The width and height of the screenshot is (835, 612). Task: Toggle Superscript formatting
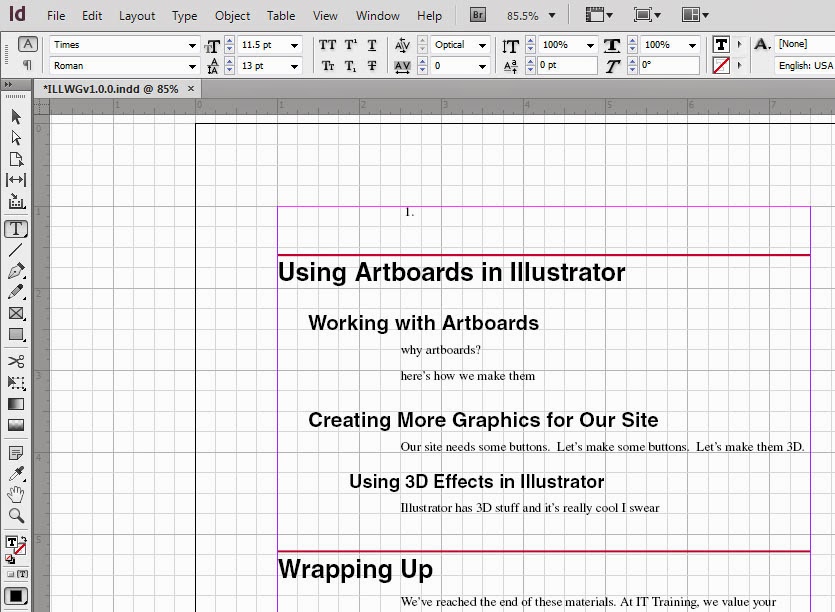350,45
